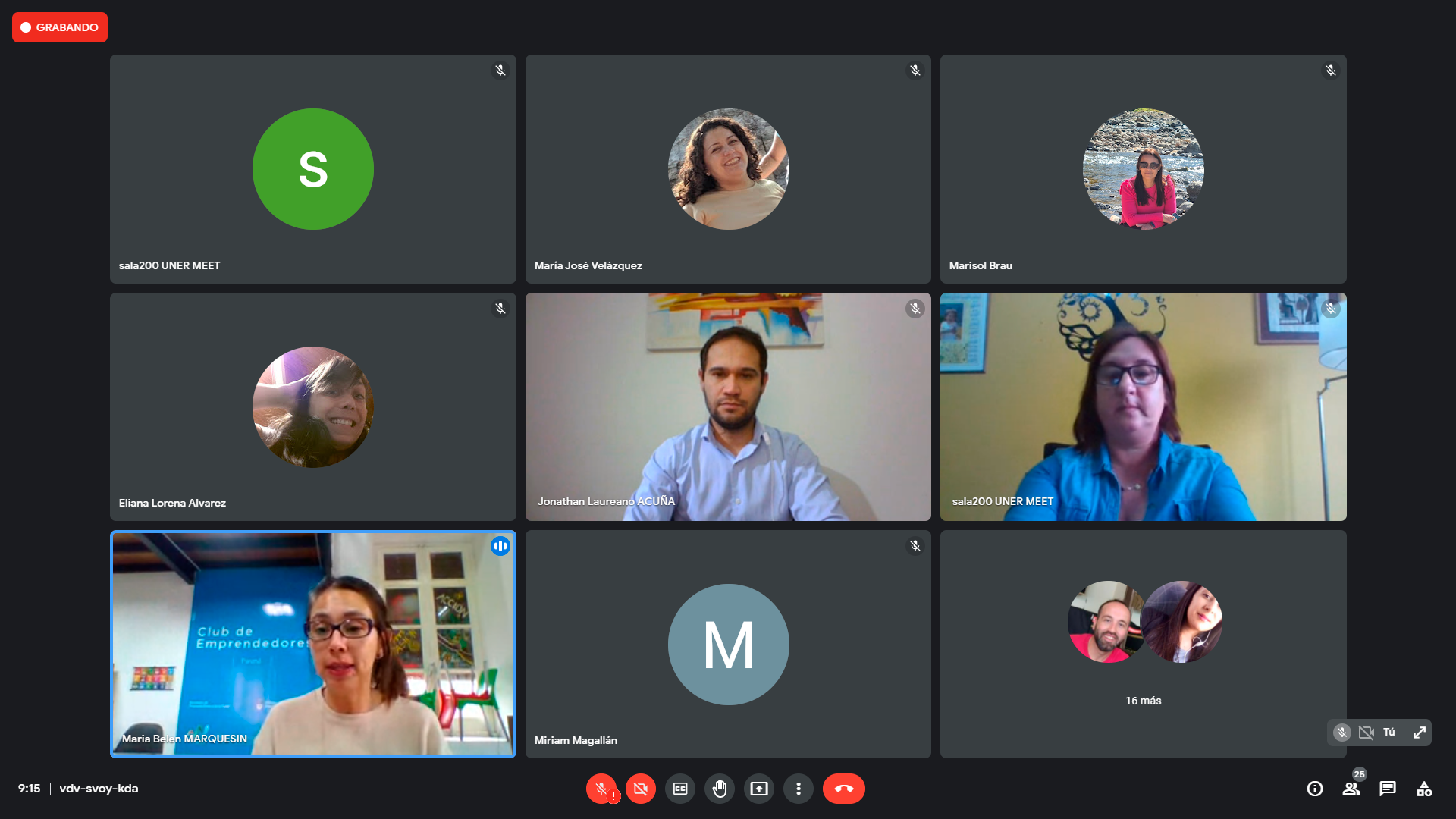Show the 16 more participants tile
This screenshot has width=1456, height=819.
(1143, 644)
